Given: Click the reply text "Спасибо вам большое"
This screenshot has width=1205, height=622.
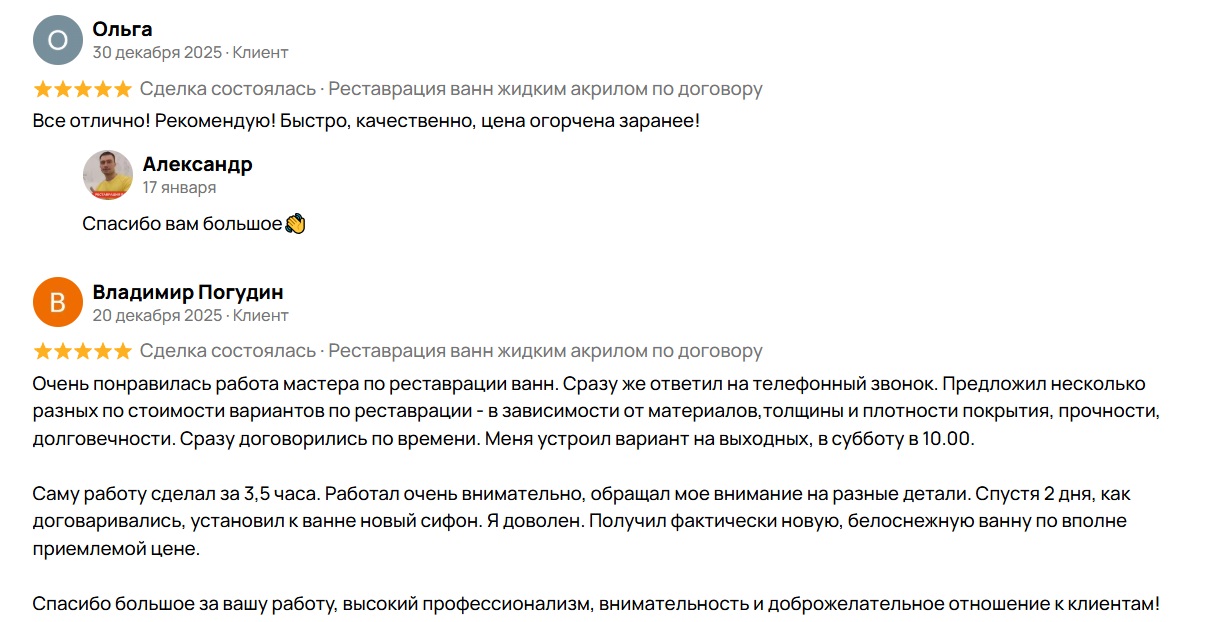Looking at the screenshot, I should [182, 224].
